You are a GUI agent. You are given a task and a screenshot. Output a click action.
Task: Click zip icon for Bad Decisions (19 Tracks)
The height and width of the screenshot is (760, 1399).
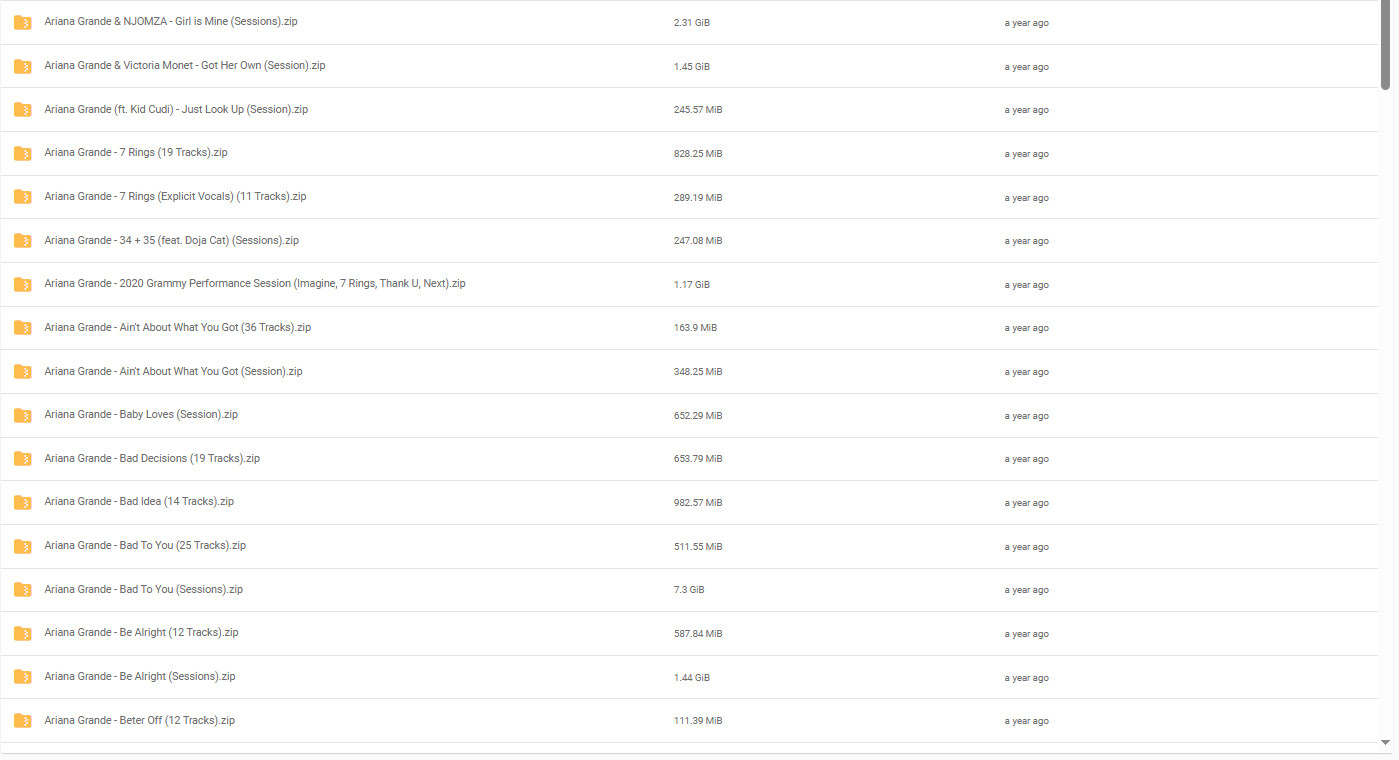(22, 459)
